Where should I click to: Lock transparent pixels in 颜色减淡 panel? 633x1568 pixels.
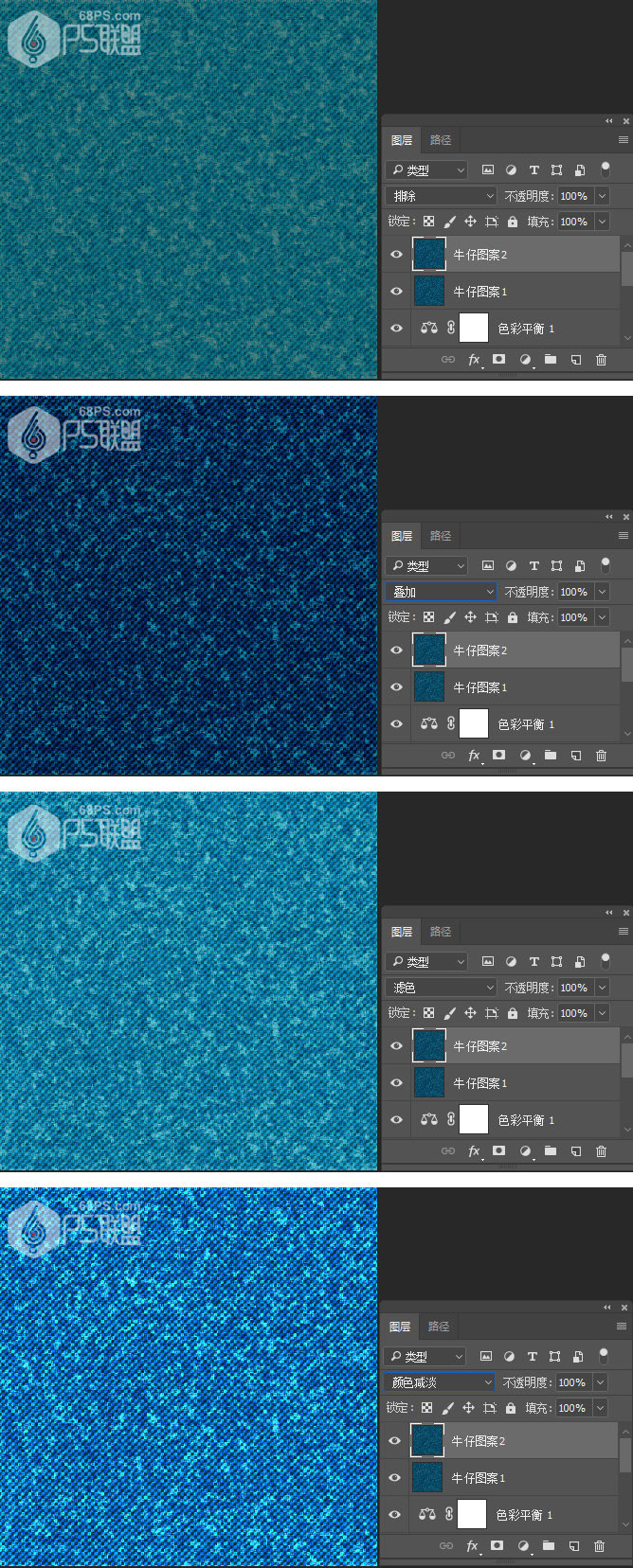[427, 1408]
